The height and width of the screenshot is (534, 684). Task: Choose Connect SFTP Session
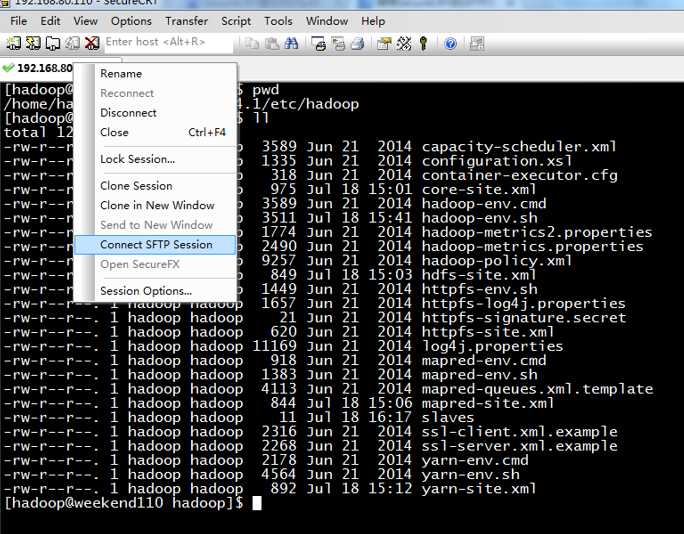155,245
